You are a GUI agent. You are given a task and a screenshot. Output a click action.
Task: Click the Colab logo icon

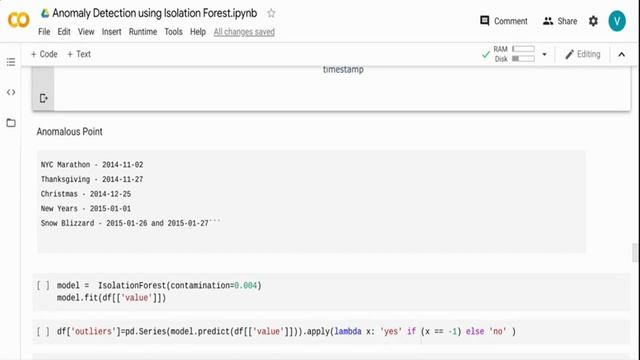[x=18, y=20]
